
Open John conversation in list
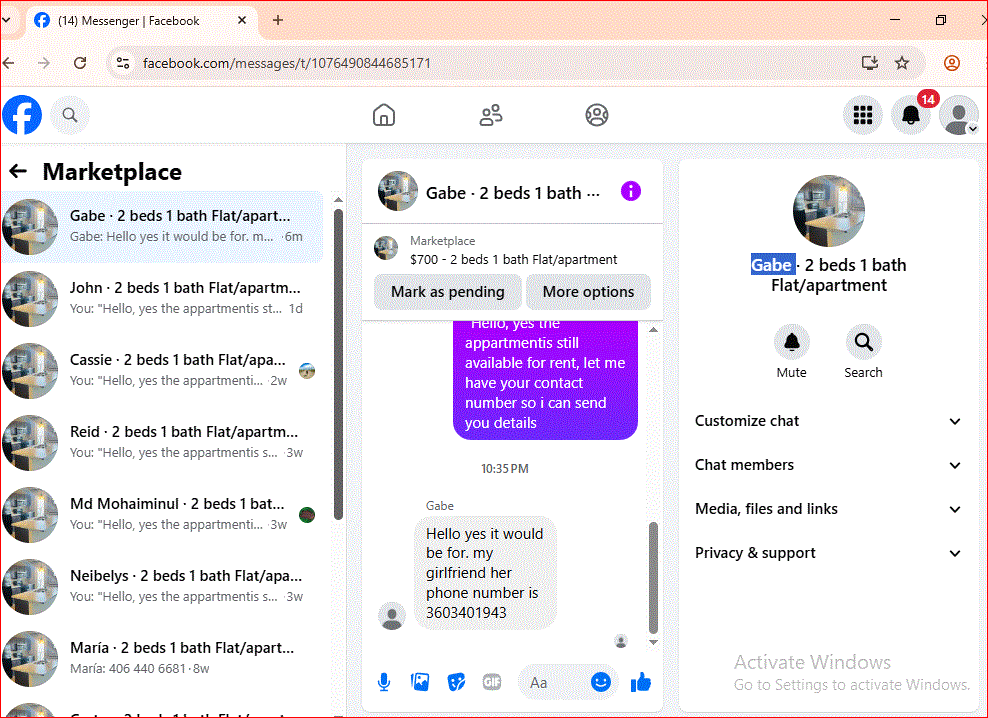[162, 298]
